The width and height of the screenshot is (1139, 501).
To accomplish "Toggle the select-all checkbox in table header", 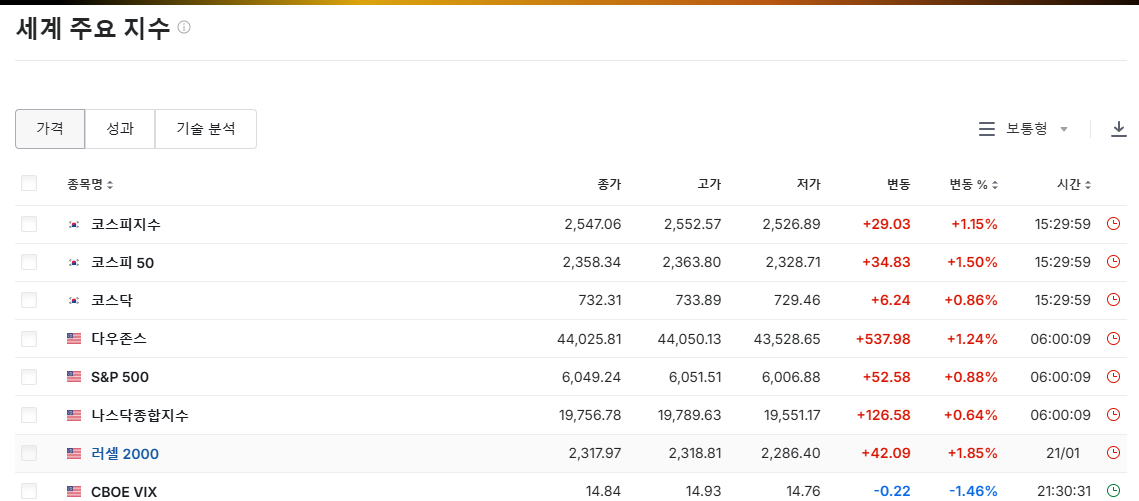I will (x=29, y=183).
